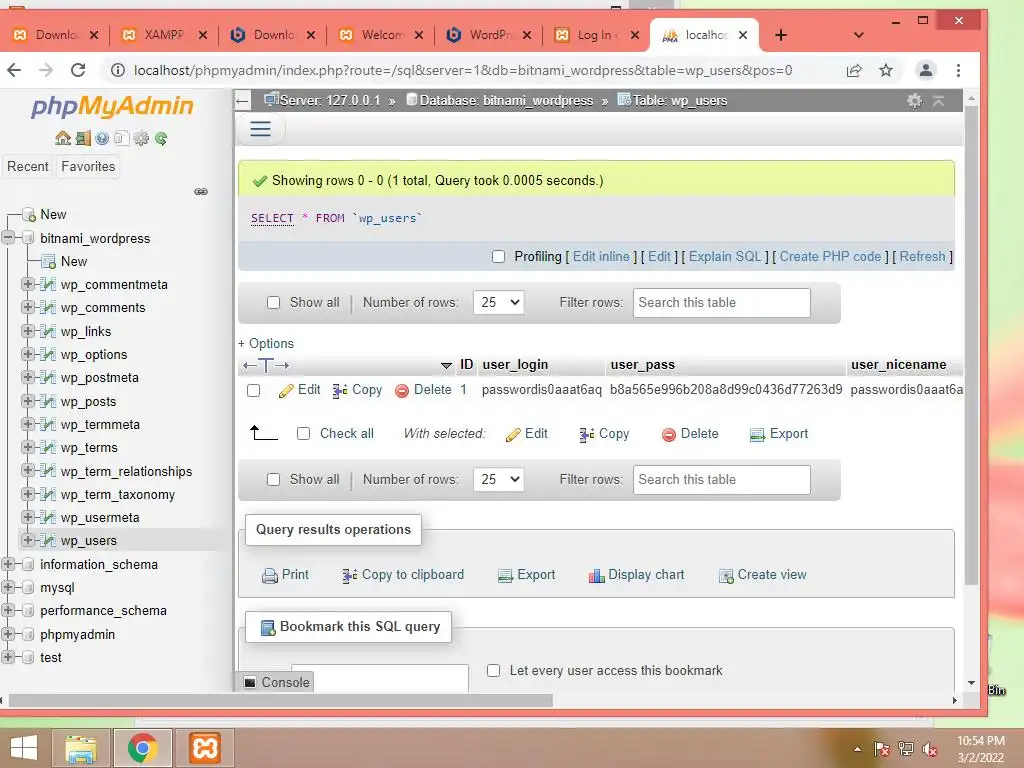Screen dimensions: 1024x768
Task: Open XAMPP from the taskbar
Action: coord(204,748)
